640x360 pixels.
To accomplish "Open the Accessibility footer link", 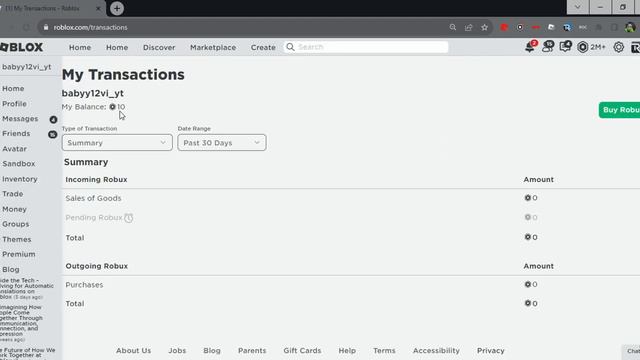I will tap(436, 351).
